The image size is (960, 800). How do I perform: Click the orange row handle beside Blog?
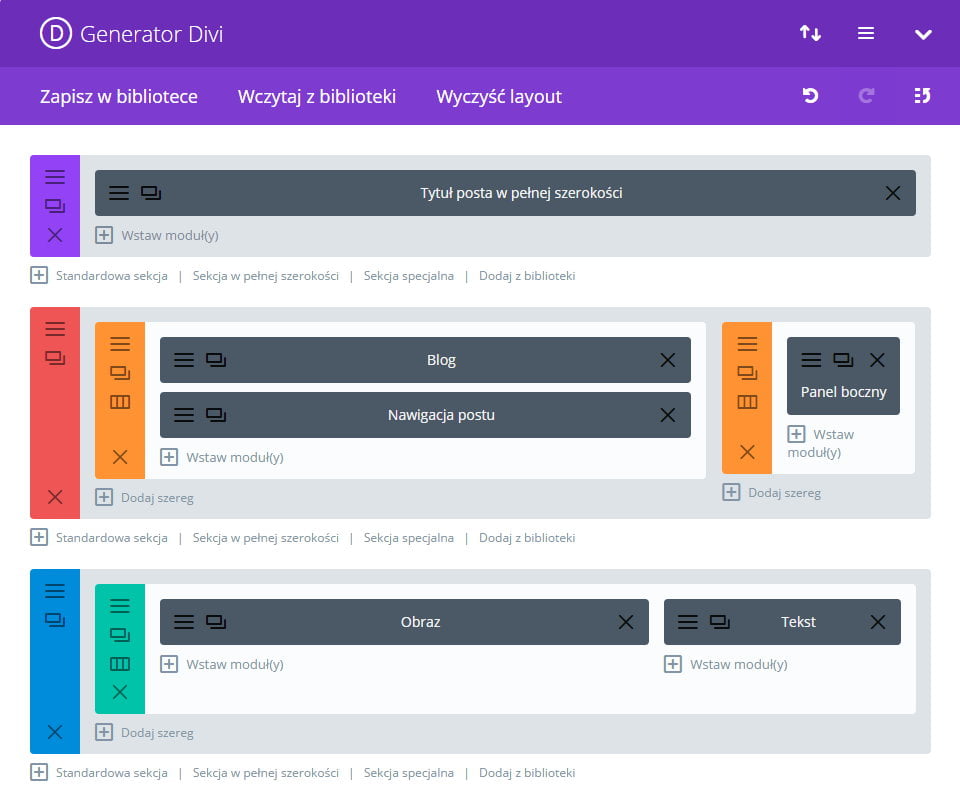[x=120, y=344]
